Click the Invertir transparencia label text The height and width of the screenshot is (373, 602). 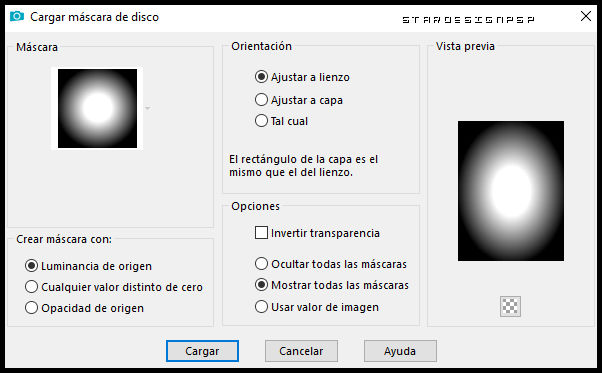coord(325,233)
